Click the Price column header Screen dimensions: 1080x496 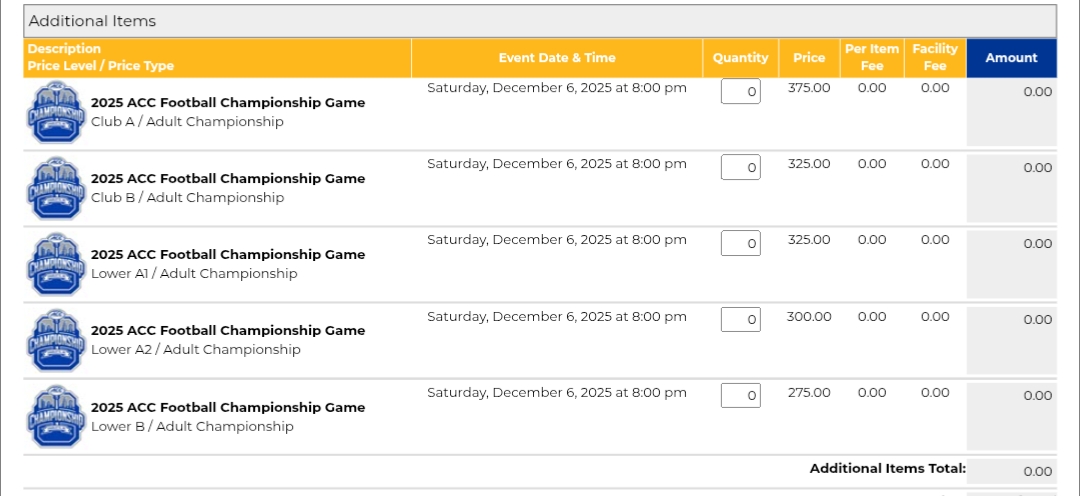point(809,58)
